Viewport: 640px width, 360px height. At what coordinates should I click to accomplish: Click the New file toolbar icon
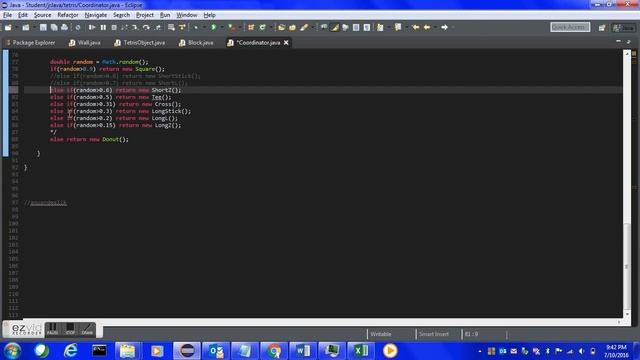click(8, 27)
